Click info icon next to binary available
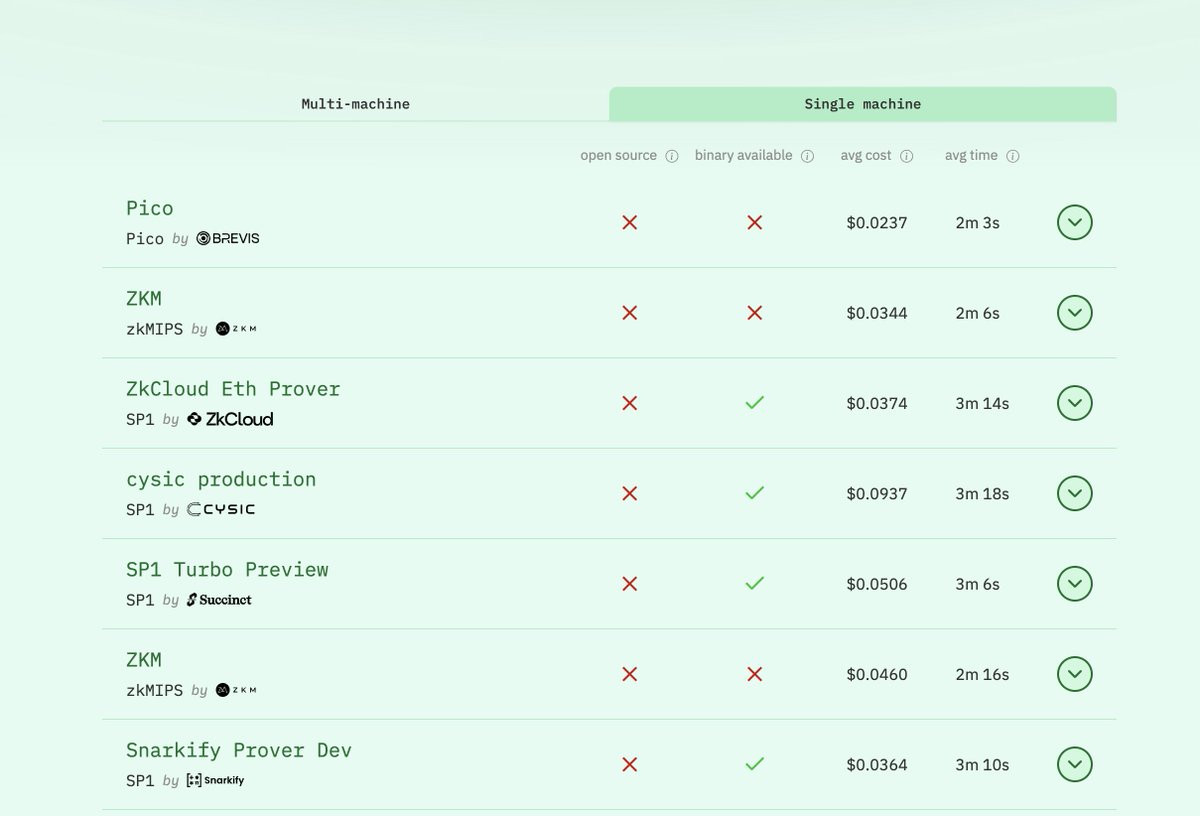1200x816 pixels. [807, 156]
